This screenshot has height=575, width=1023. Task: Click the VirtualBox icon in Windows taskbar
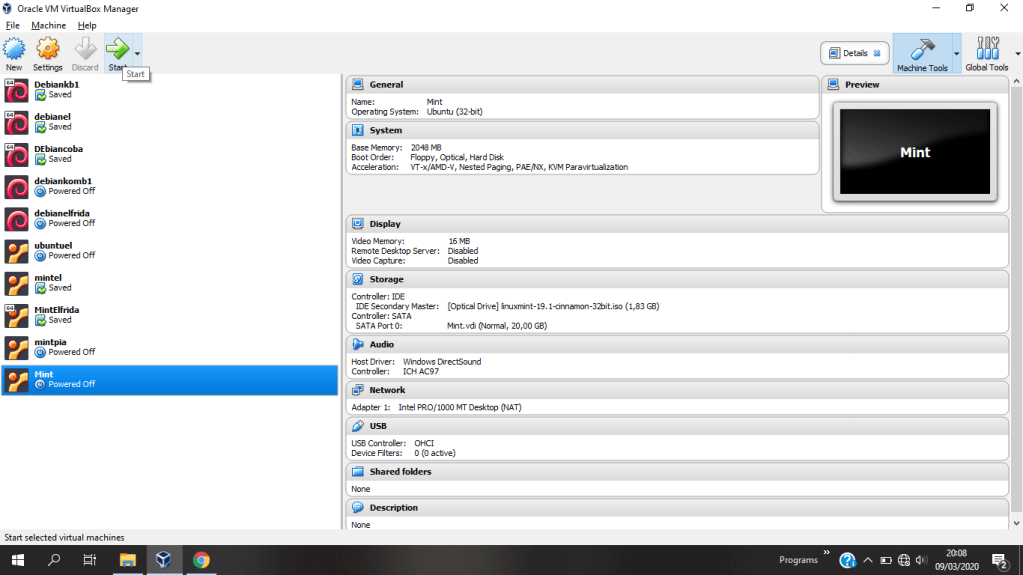click(163, 560)
